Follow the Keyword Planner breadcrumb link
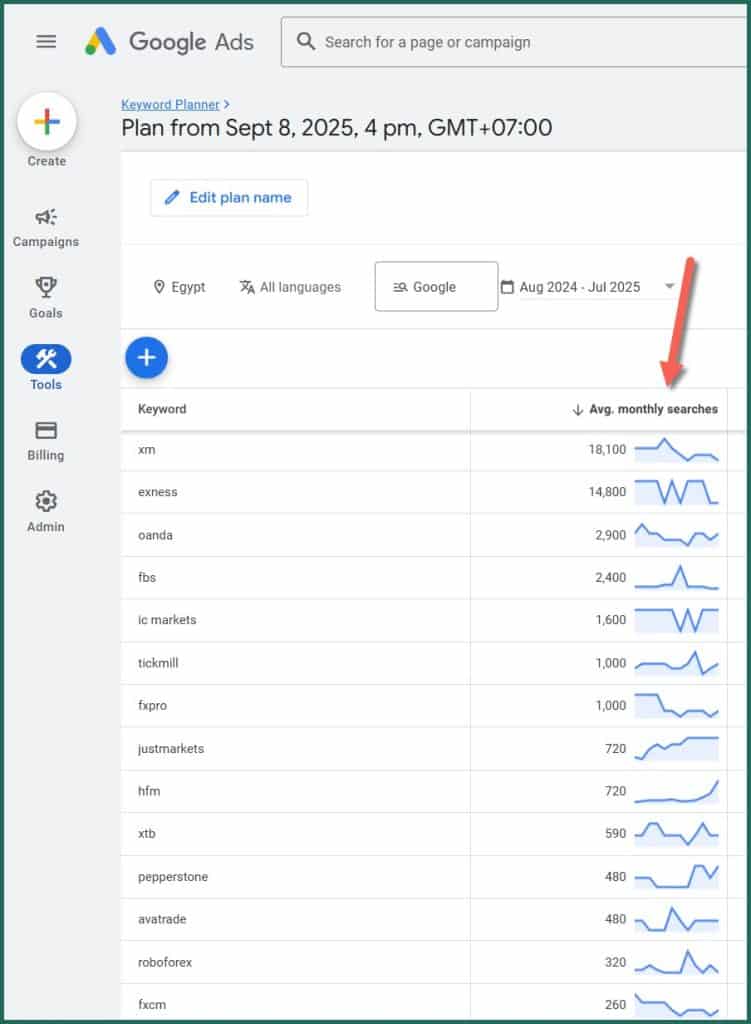The width and height of the screenshot is (751, 1024). (170, 104)
